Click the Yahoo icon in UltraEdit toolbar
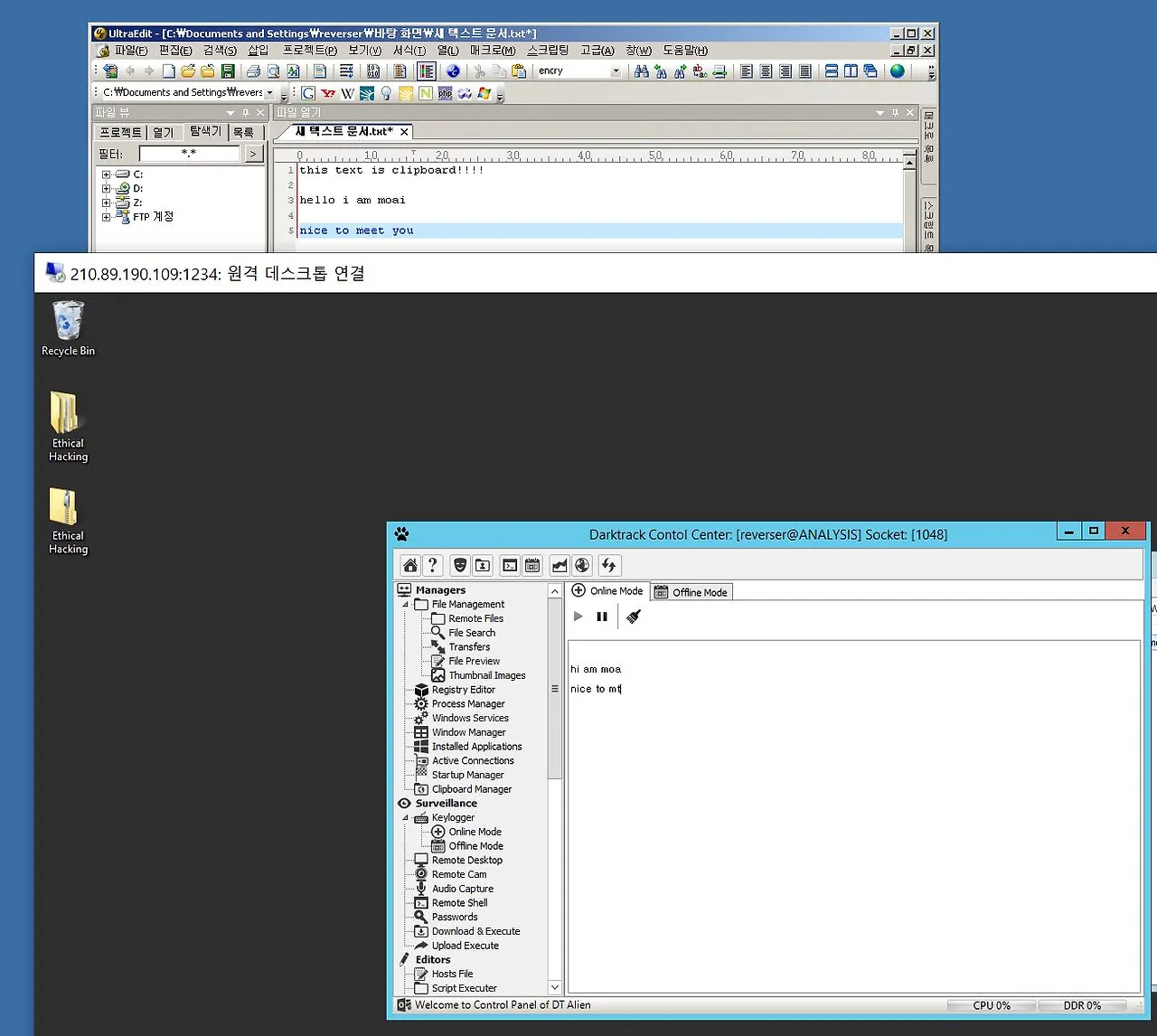The height and width of the screenshot is (1036, 1157). click(328, 93)
